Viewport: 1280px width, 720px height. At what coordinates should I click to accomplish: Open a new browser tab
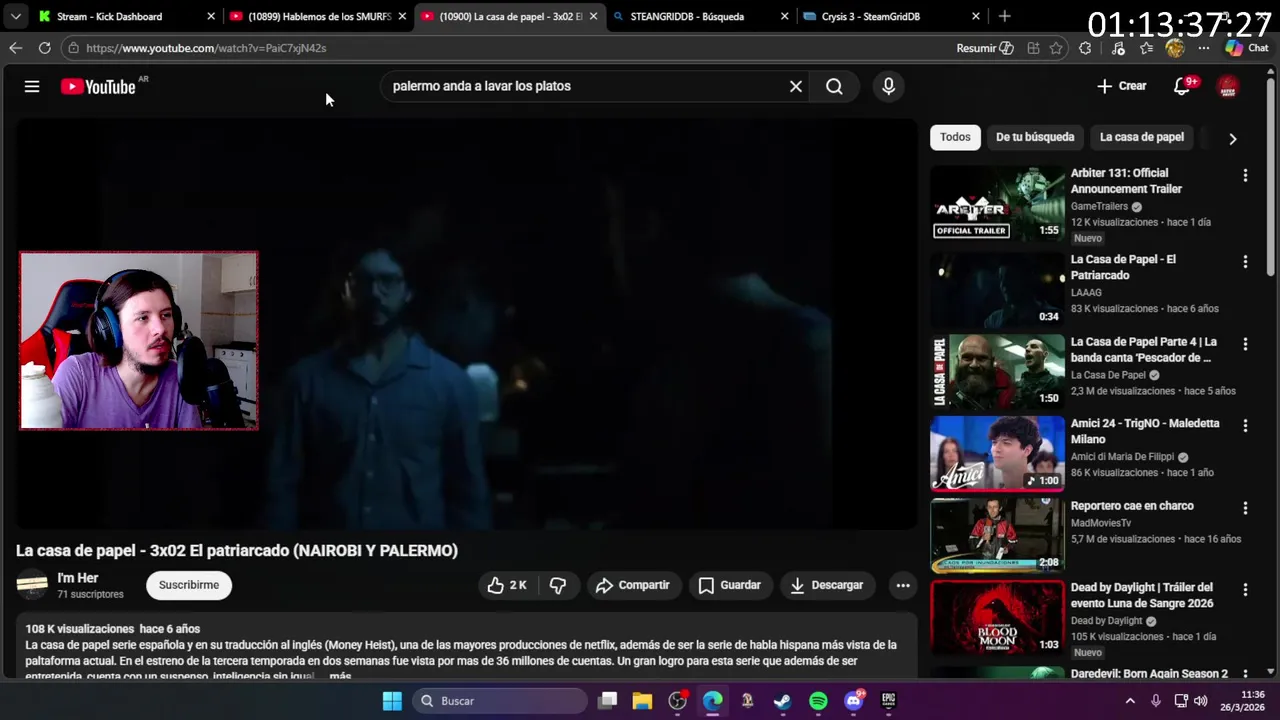pyautogui.click(x=1004, y=16)
